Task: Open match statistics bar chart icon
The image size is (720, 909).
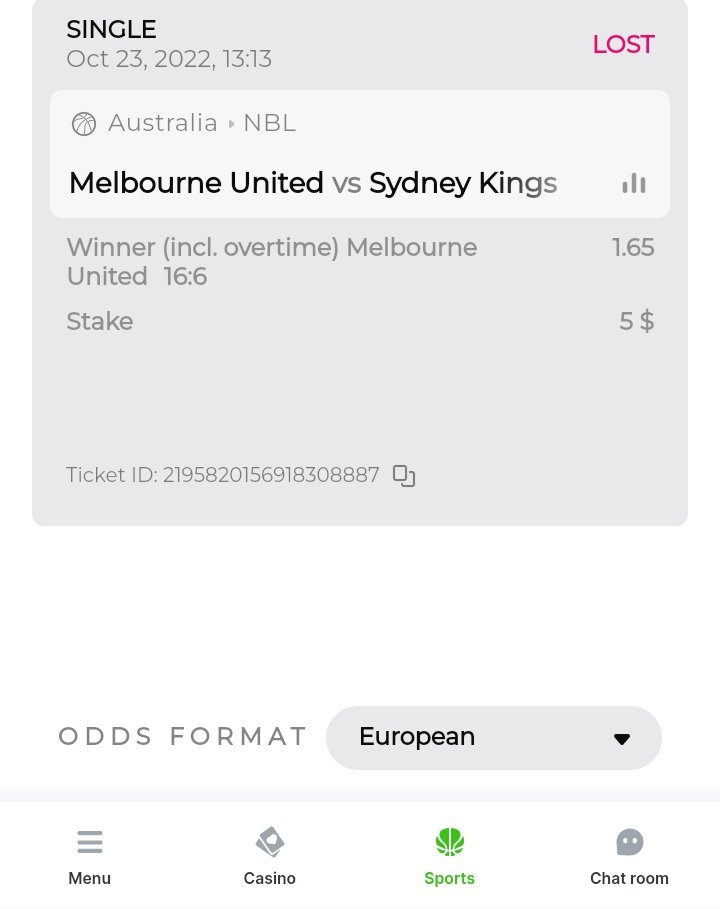Action: tap(634, 183)
